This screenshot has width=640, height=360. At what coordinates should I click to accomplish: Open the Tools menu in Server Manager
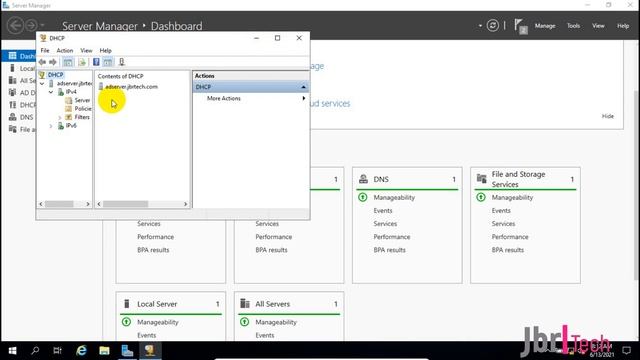tap(573, 26)
